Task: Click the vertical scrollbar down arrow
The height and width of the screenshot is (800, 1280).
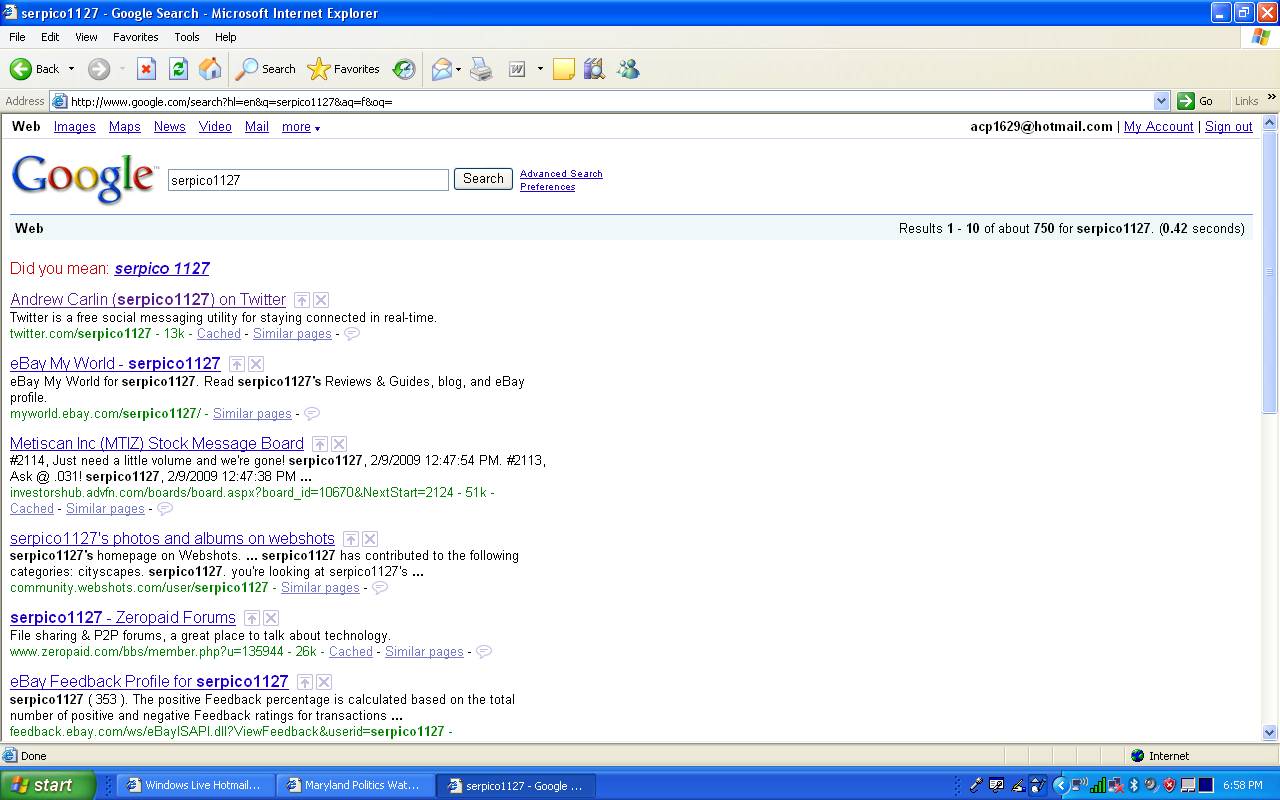Action: (1270, 733)
